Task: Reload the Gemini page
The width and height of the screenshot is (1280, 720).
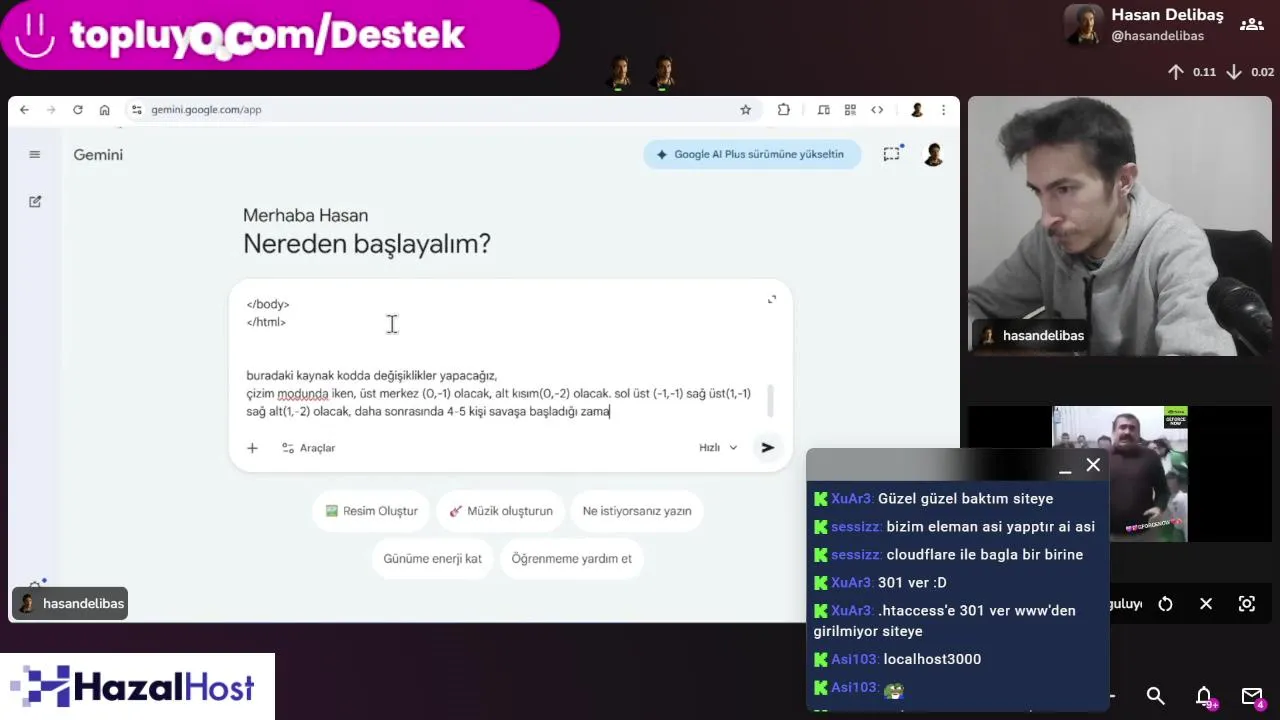Action: pos(77,110)
